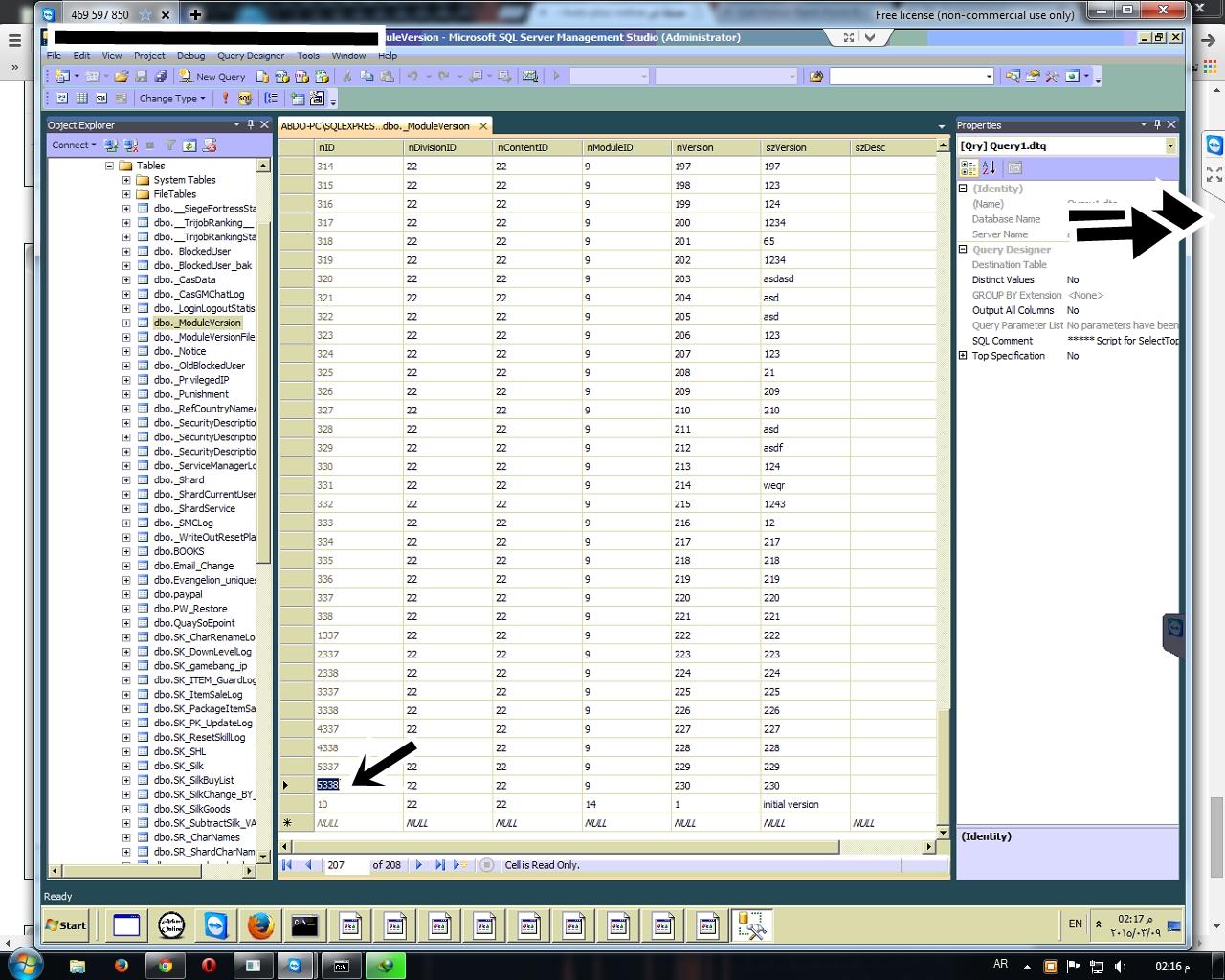Click the Filter icon in Object Explorer
The height and width of the screenshot is (980, 1225).
(169, 145)
